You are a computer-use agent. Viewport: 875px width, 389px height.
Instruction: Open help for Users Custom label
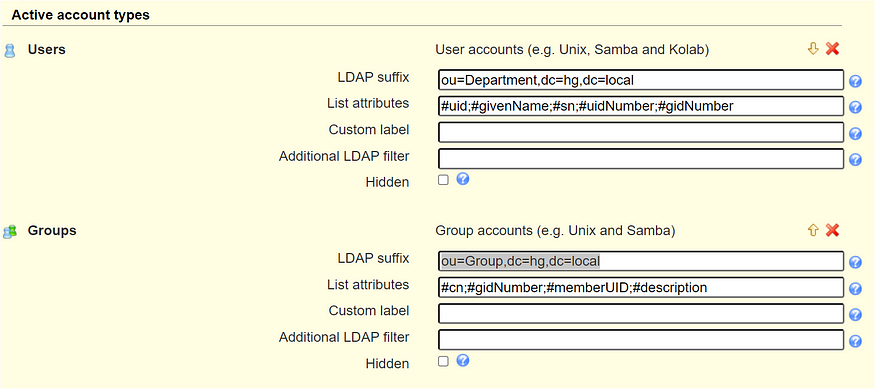[x=855, y=134]
